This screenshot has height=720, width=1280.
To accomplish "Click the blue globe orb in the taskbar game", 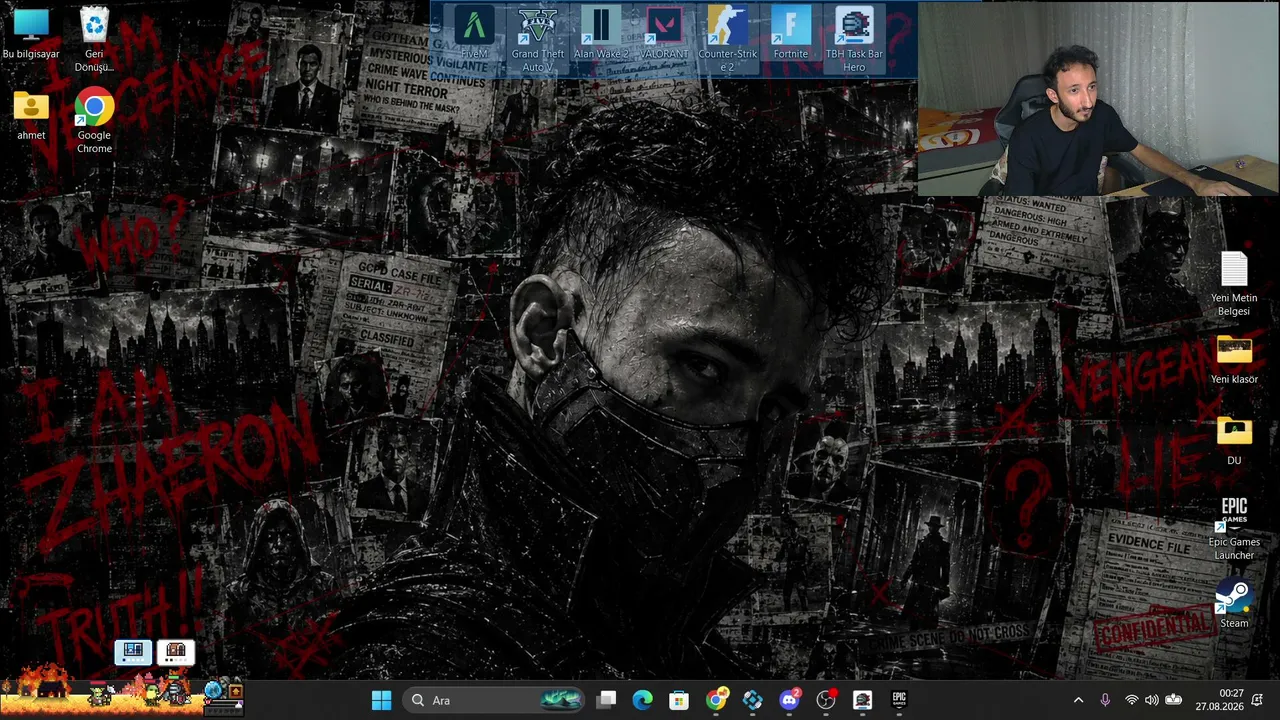I will click(x=213, y=691).
